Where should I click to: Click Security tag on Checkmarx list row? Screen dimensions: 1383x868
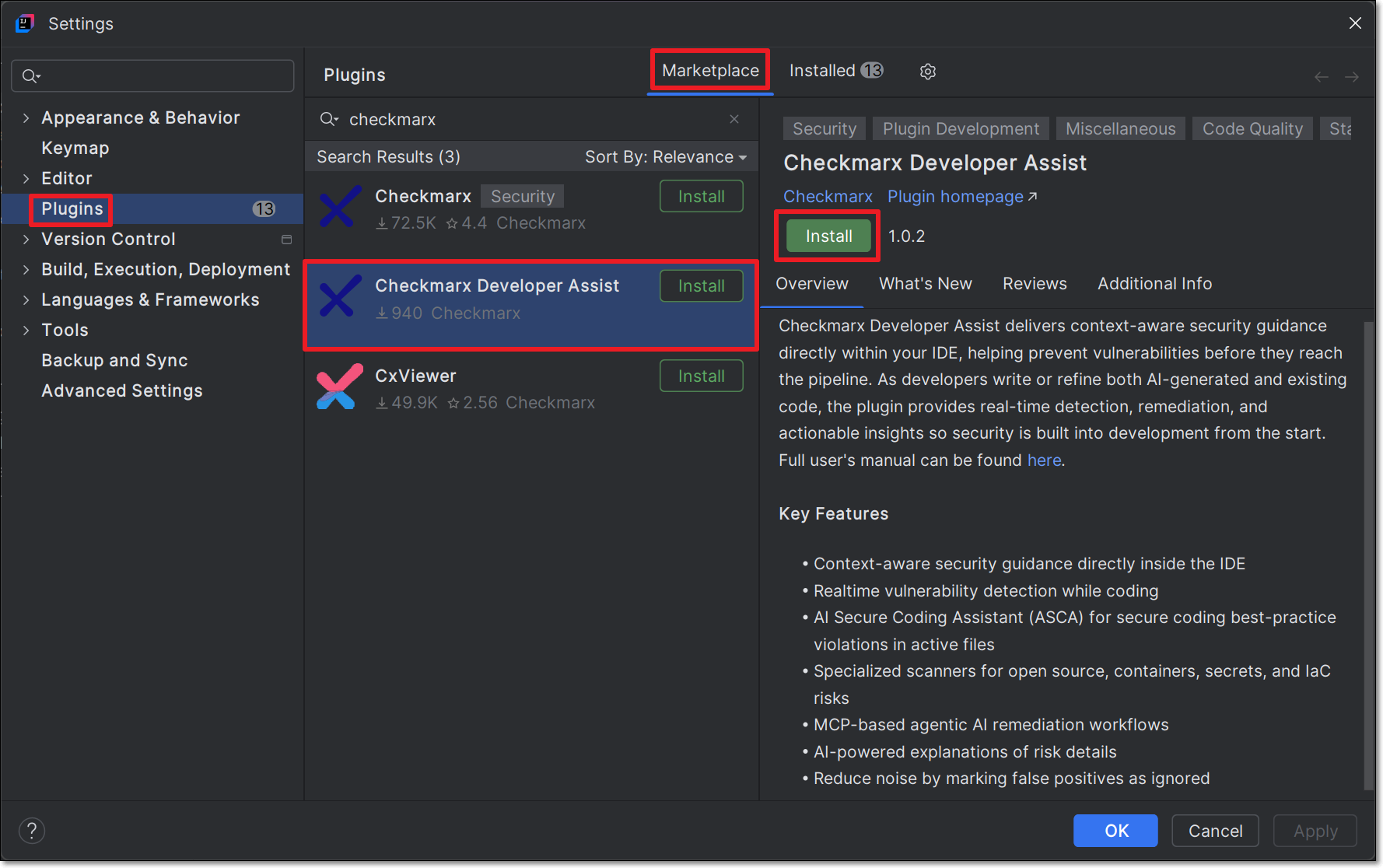coord(522,197)
